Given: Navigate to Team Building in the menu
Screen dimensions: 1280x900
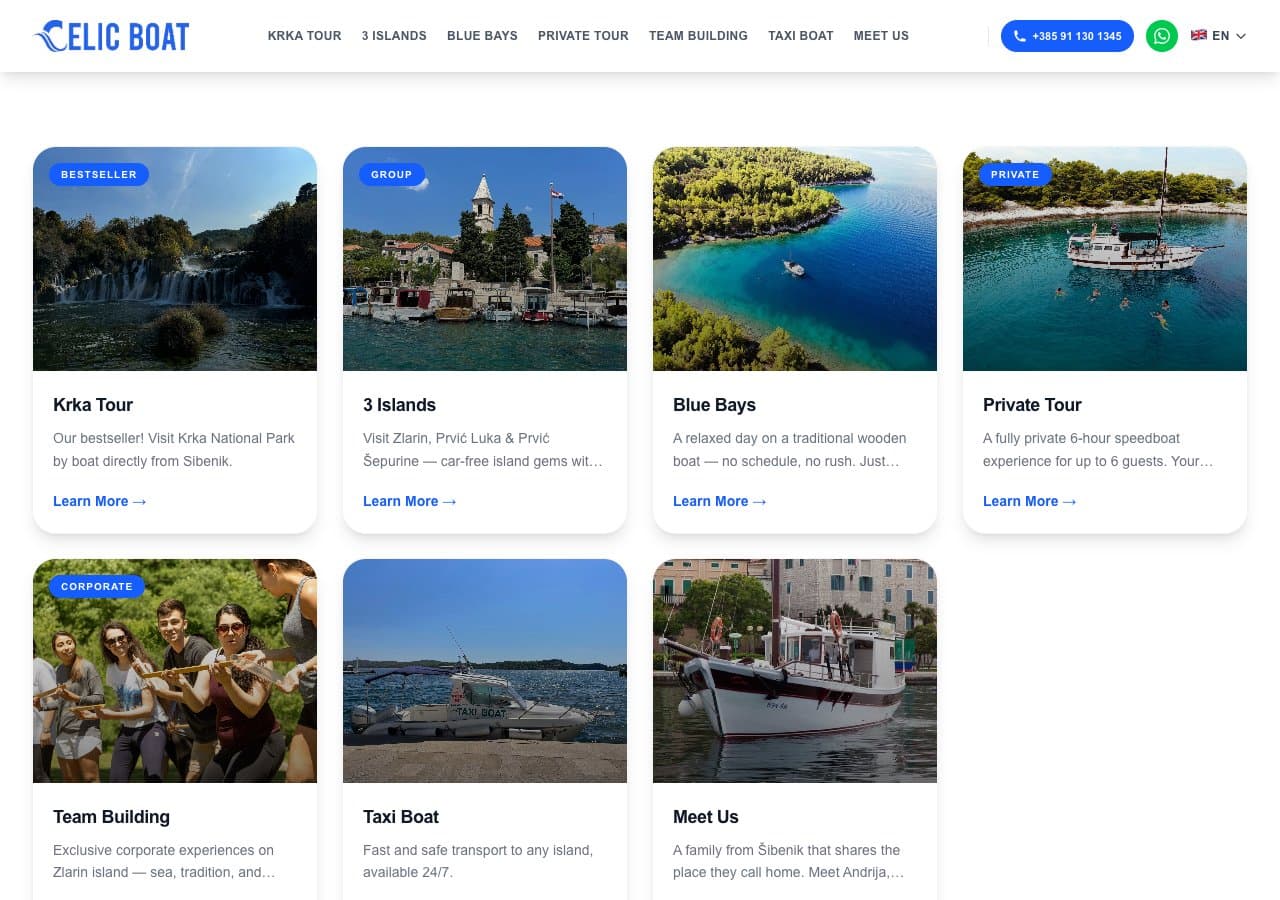Looking at the screenshot, I should point(698,36).
